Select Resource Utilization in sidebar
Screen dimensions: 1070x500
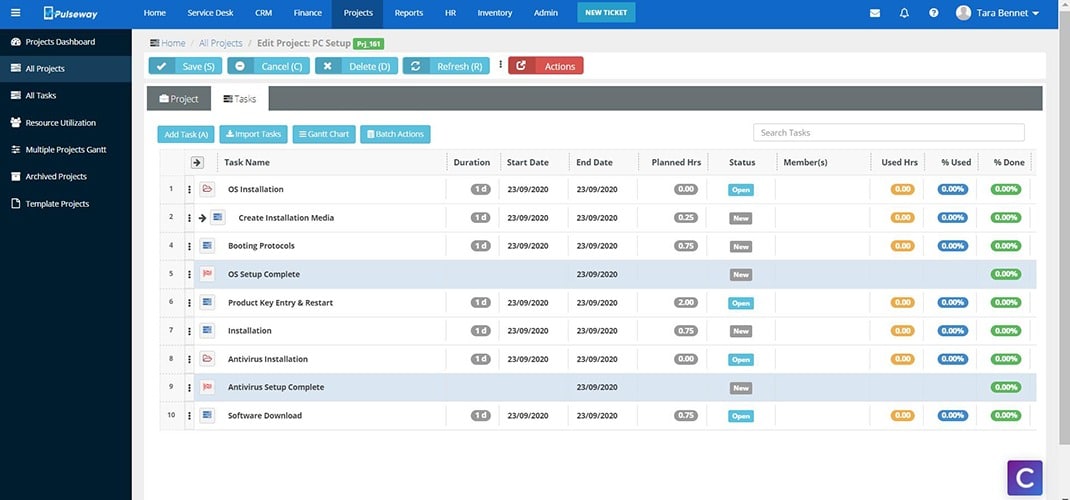coord(61,123)
